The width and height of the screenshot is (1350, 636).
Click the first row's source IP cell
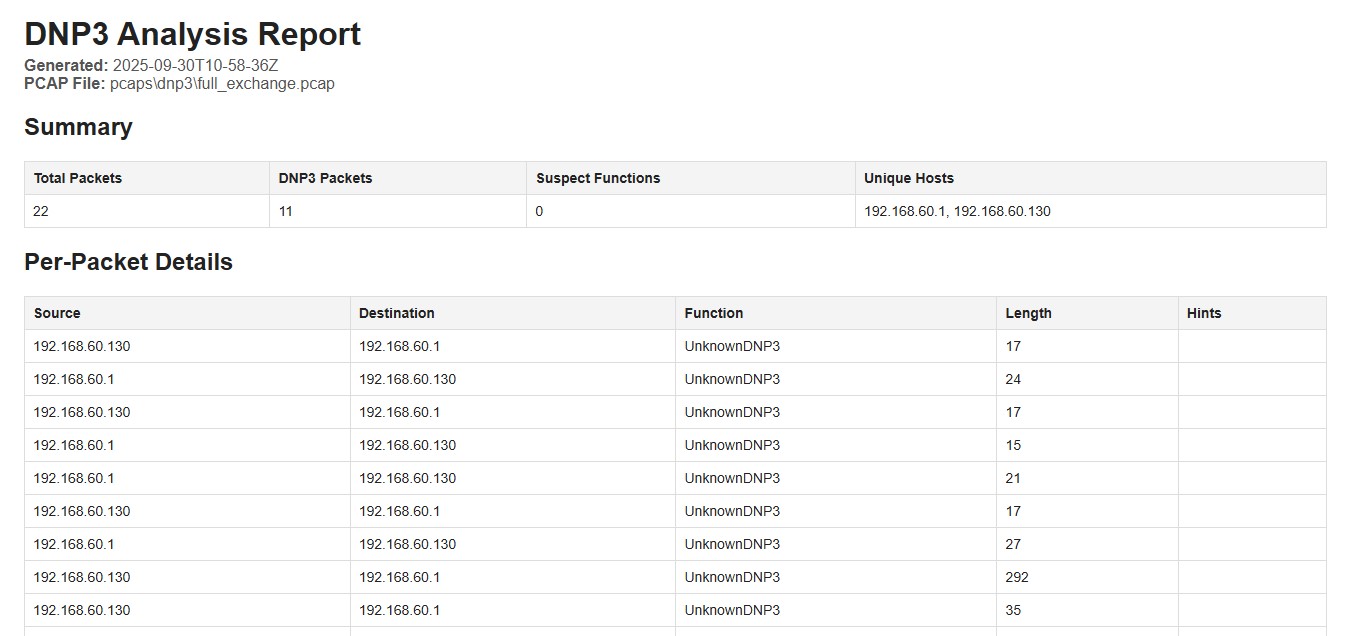point(188,346)
